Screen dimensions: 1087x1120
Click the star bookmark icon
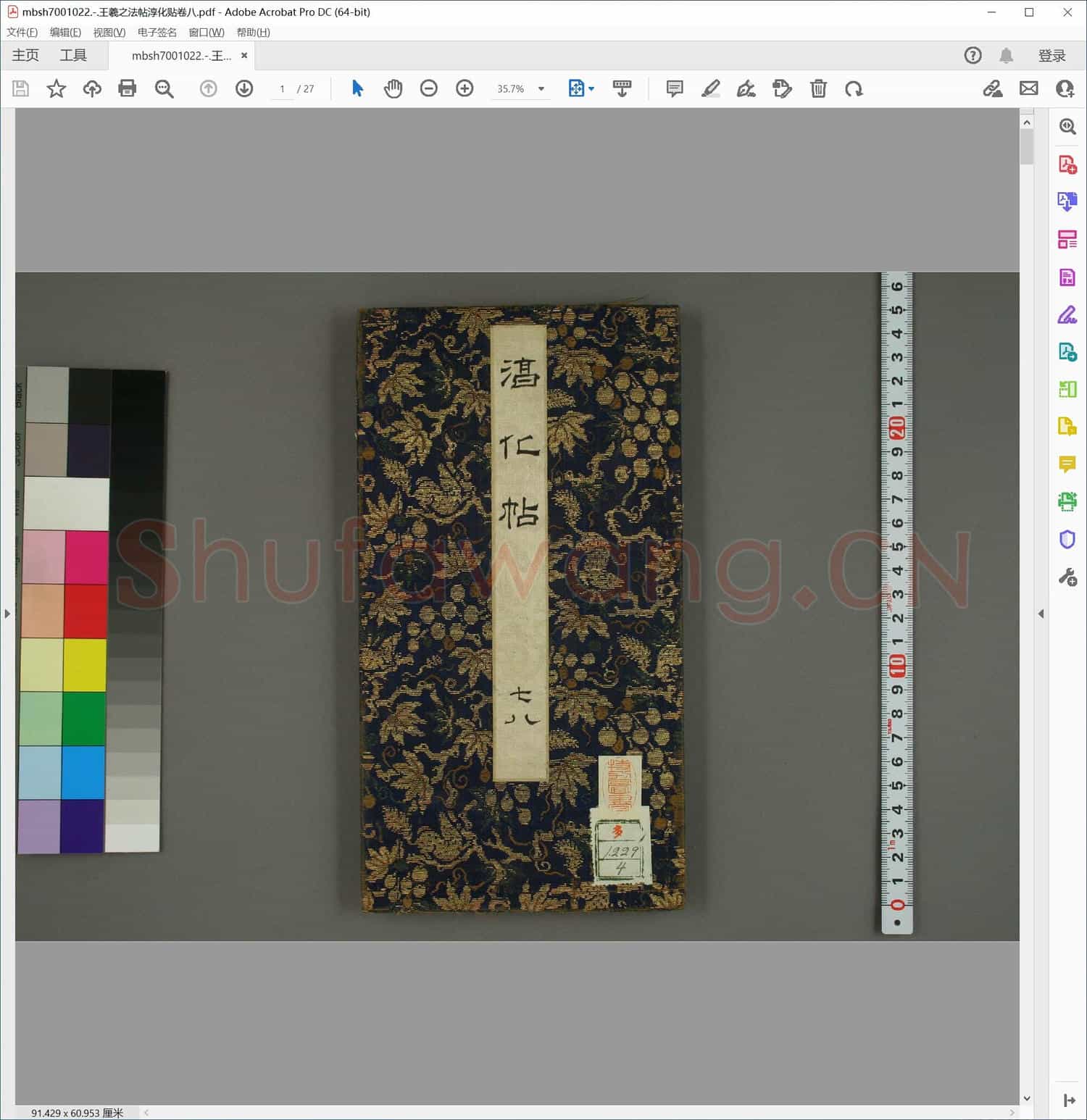(56, 88)
